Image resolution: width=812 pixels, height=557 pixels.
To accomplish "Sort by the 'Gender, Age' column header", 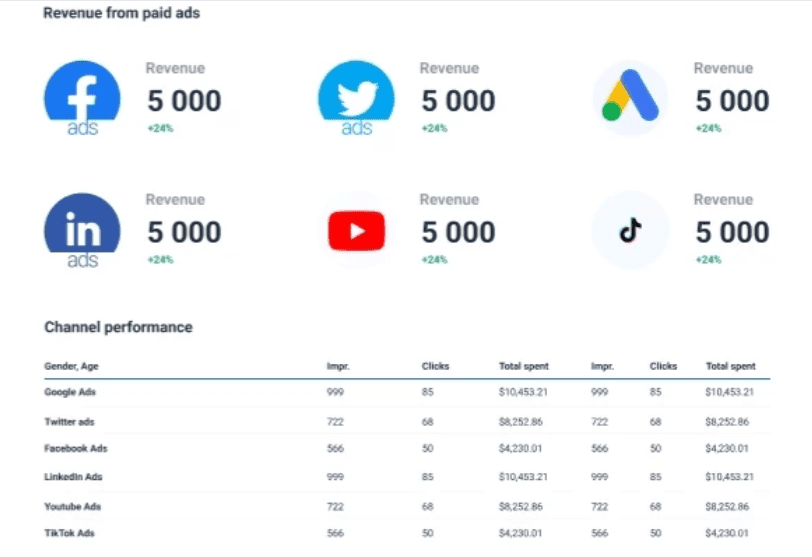I will click(71, 367).
